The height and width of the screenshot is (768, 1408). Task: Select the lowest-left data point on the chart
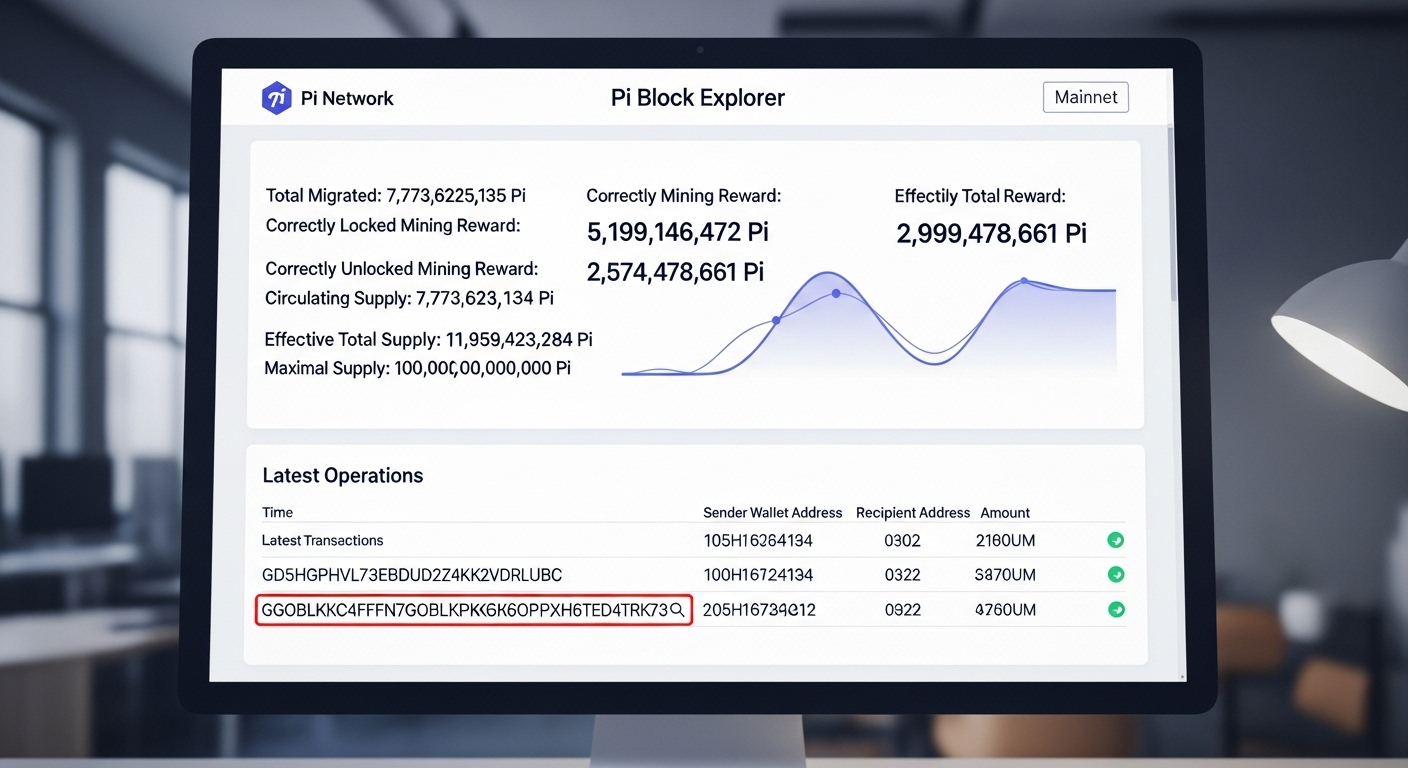775,320
